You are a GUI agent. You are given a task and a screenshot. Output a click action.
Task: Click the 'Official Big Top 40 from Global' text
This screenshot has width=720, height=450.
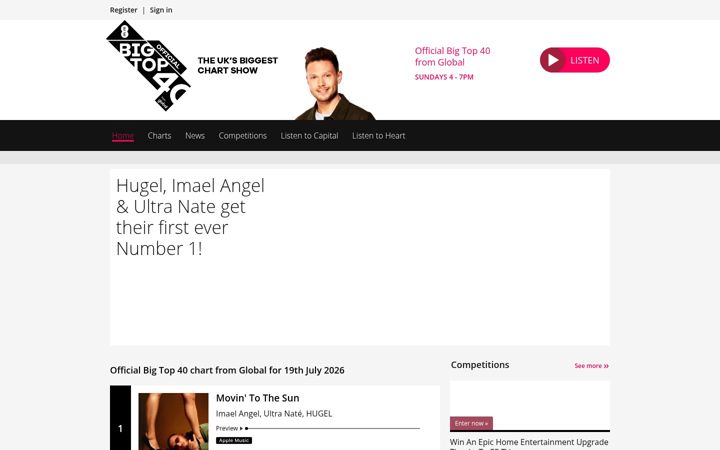coord(452,56)
